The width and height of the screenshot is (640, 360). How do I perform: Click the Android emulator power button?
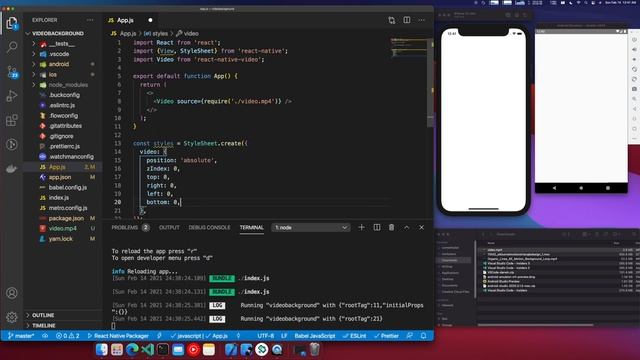[x=634, y=40]
